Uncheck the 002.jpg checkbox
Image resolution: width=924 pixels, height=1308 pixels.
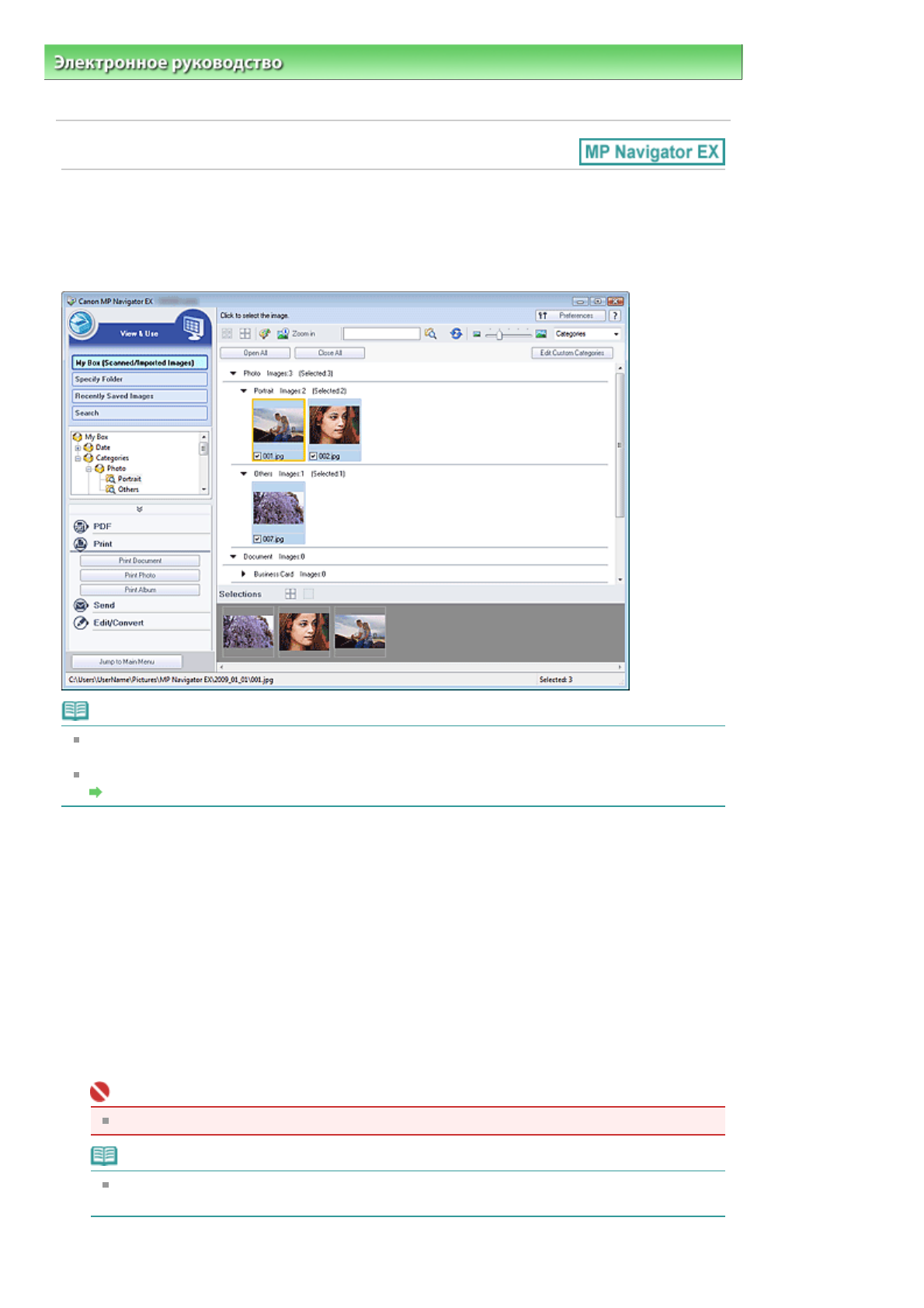[314, 457]
